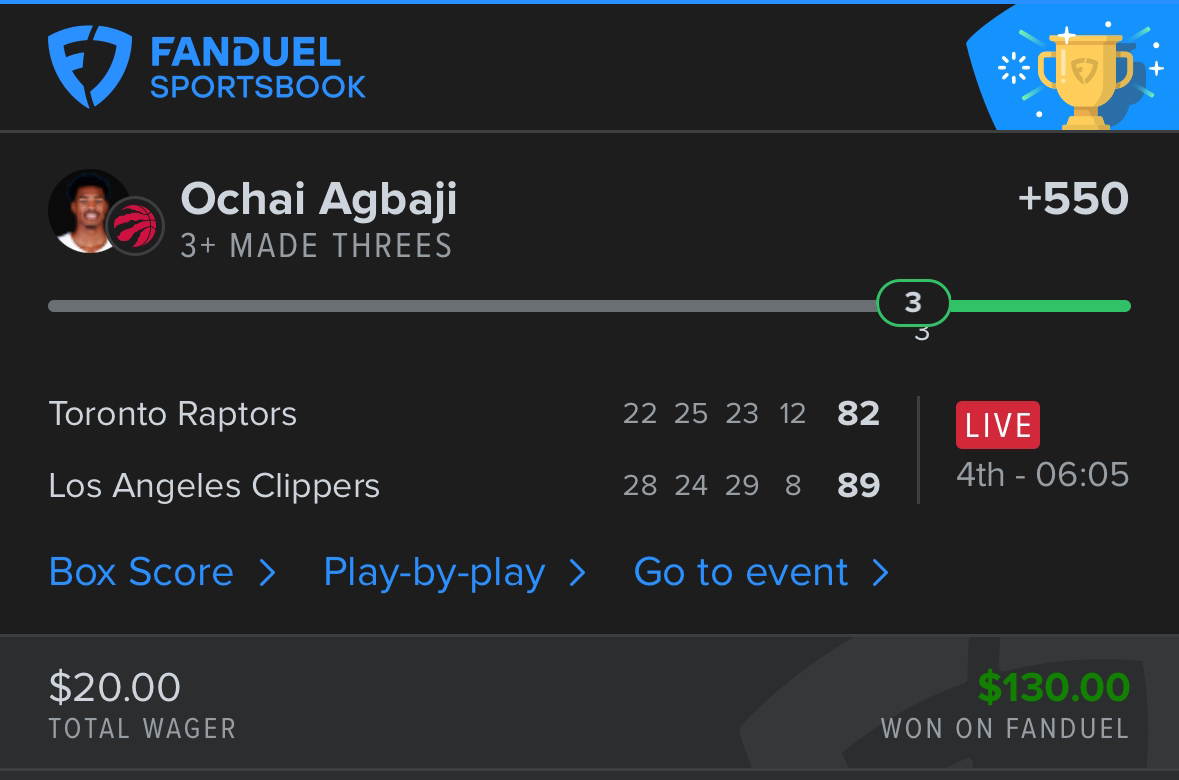Click the FanDuel Sportsbook wordmark
1179x780 pixels.
pyautogui.click(x=257, y=67)
